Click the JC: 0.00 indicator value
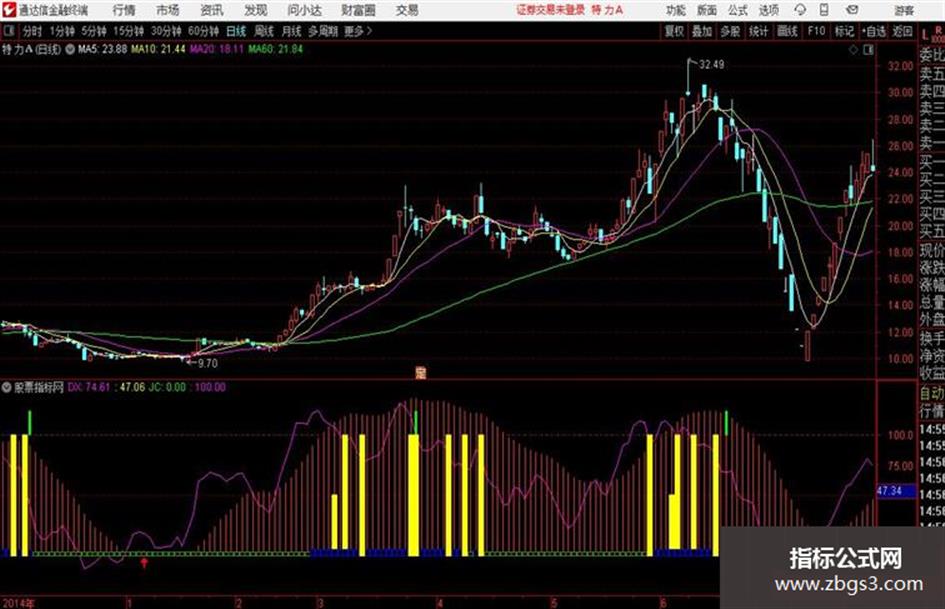Viewport: 945px width, 609px height. tap(167, 387)
